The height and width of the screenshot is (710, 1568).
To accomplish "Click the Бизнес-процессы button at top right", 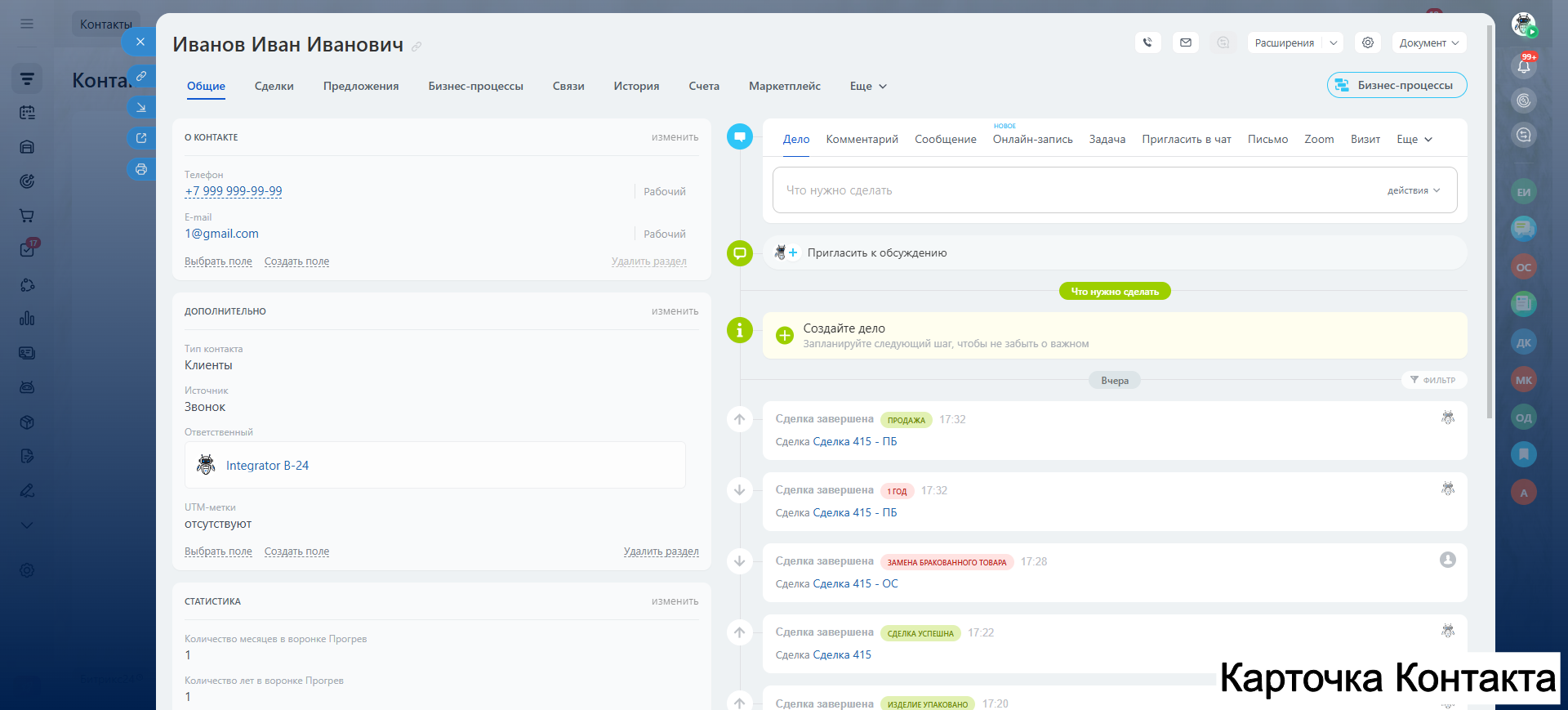I will click(1396, 85).
